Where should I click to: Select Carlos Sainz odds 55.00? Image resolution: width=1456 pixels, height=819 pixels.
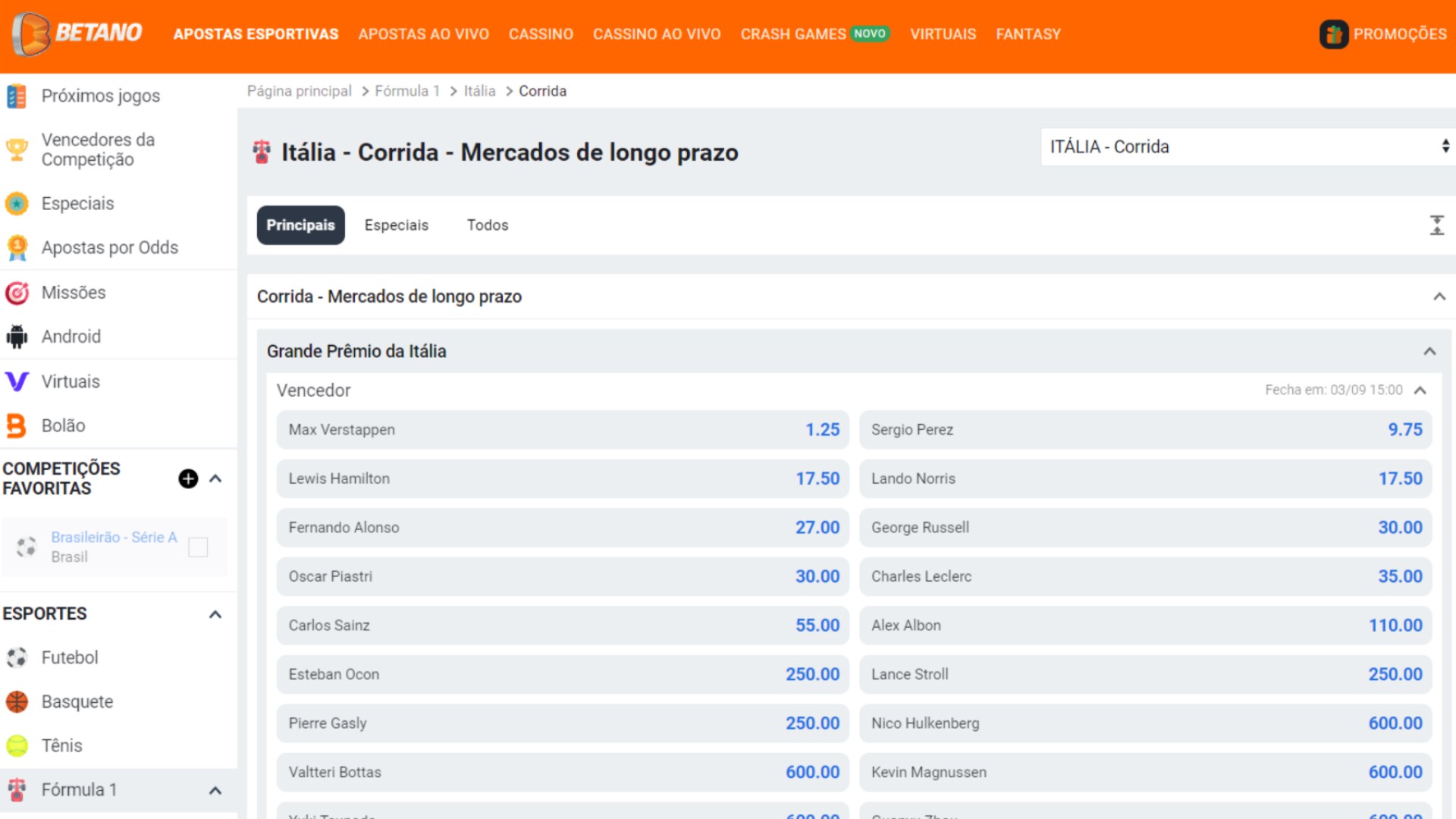[x=563, y=626]
